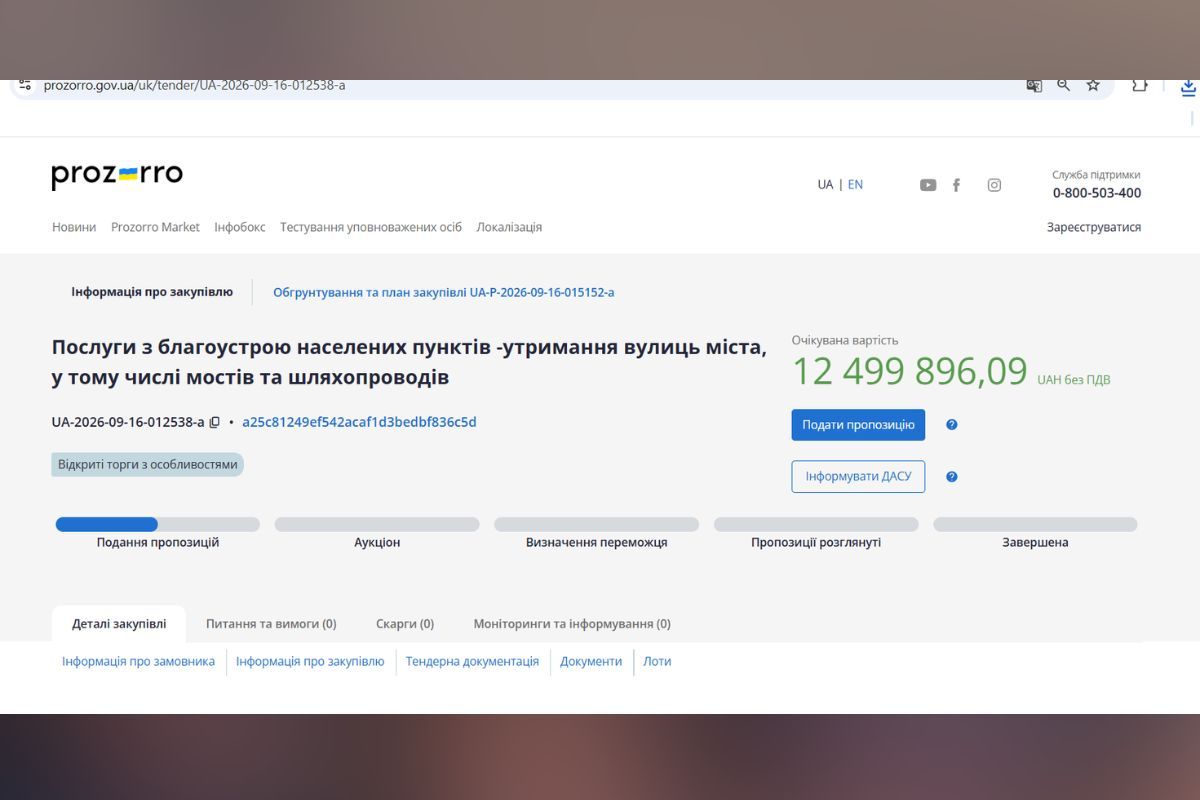1200x800 pixels.
Task: Open the Prozorro Instagram icon
Action: click(x=994, y=185)
